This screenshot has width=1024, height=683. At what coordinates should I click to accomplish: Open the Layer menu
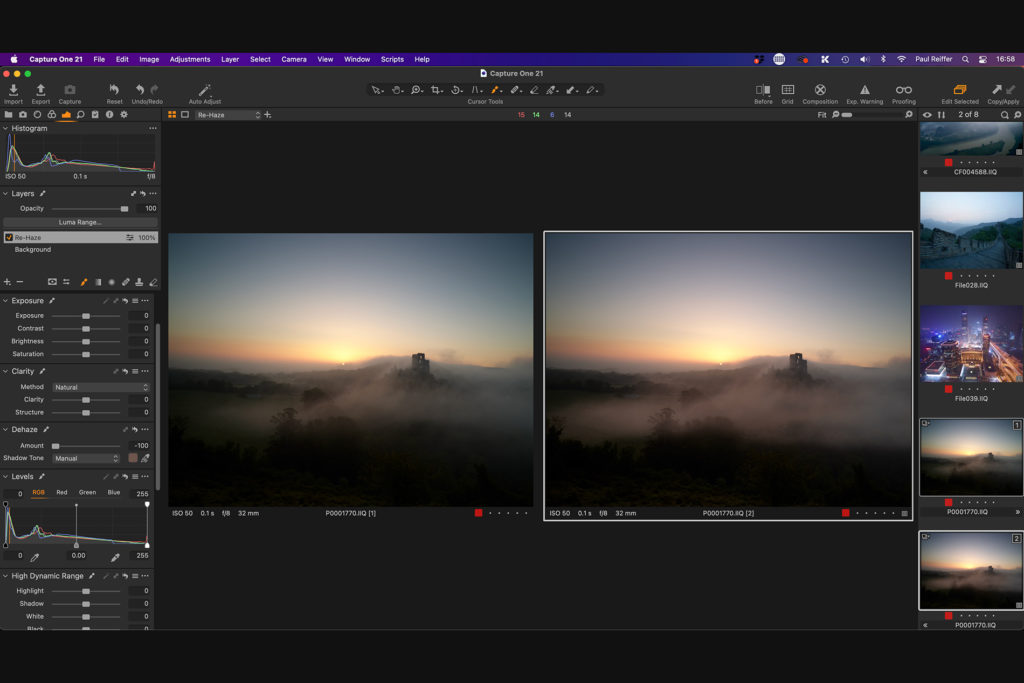click(x=230, y=59)
